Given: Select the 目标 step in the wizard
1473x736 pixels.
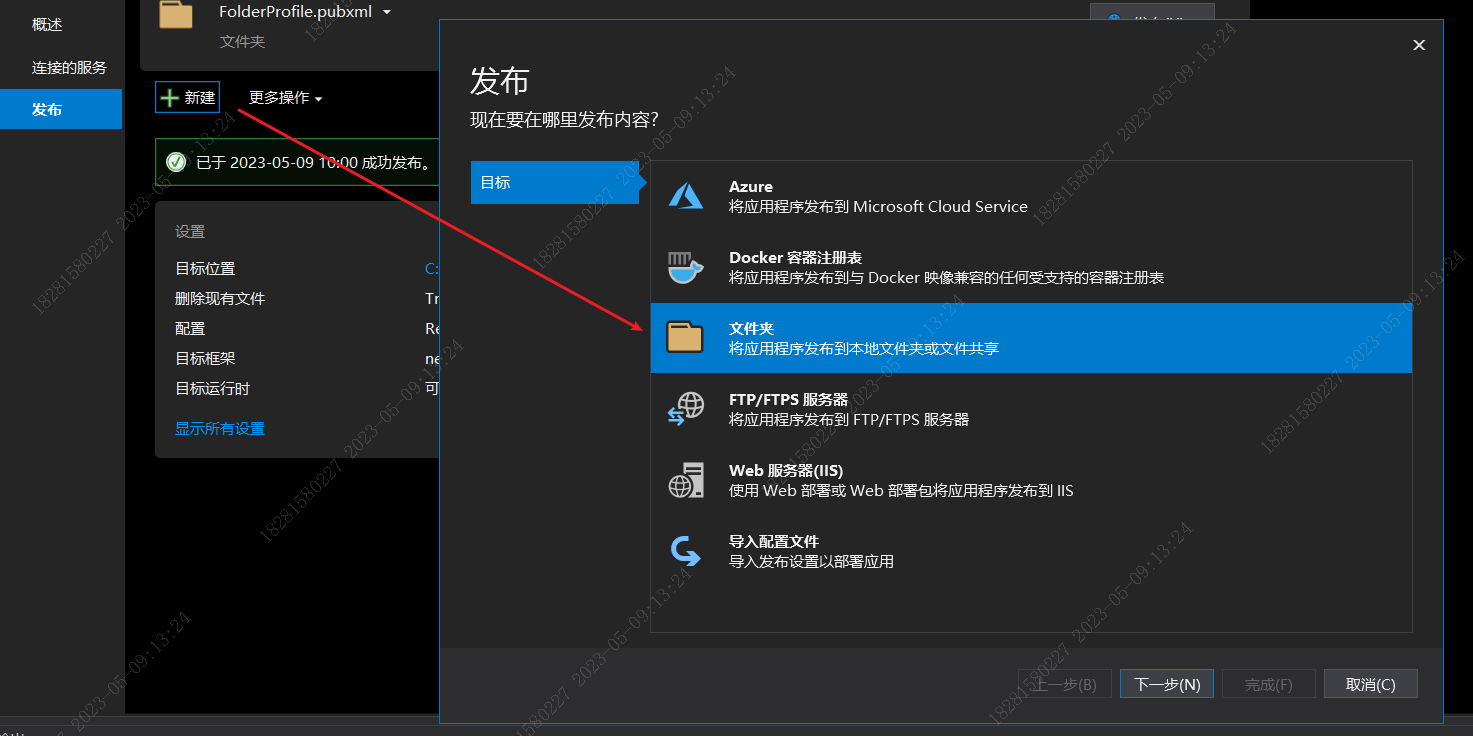Looking at the screenshot, I should 555,183.
